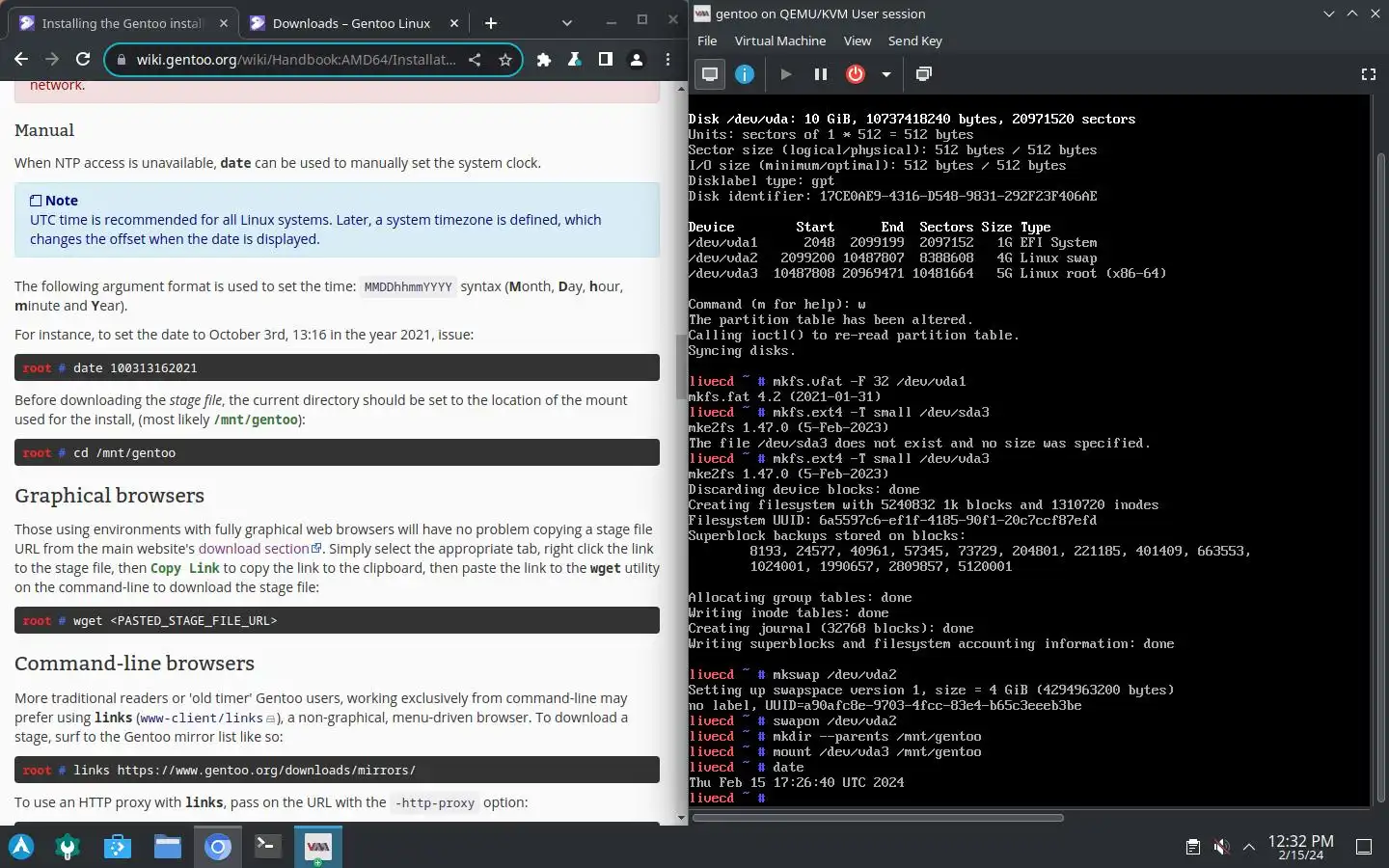Pause the gentoo virtual machine
Image resolution: width=1389 pixels, height=868 pixels.
[820, 74]
